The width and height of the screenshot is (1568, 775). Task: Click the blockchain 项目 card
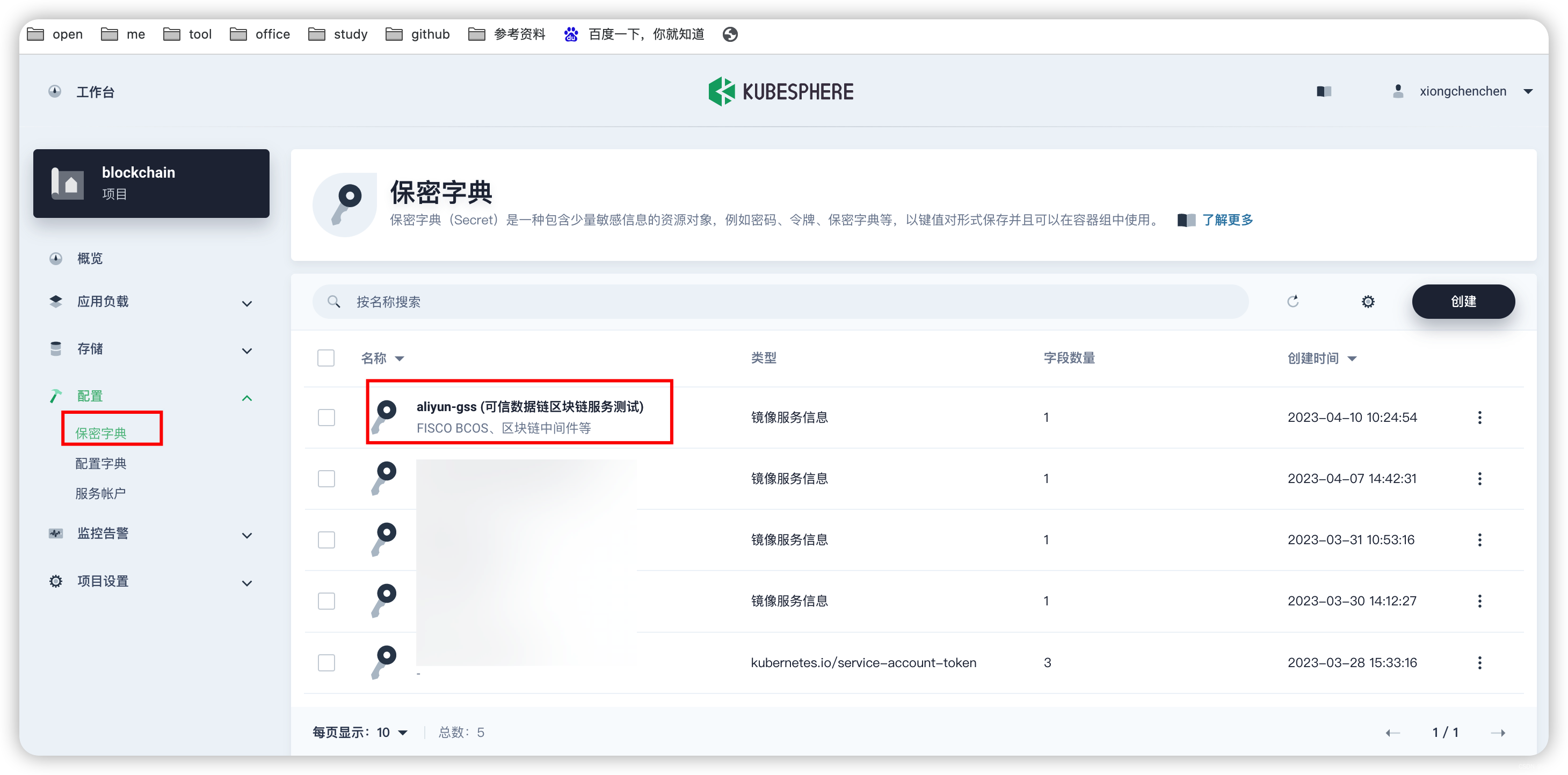[151, 183]
